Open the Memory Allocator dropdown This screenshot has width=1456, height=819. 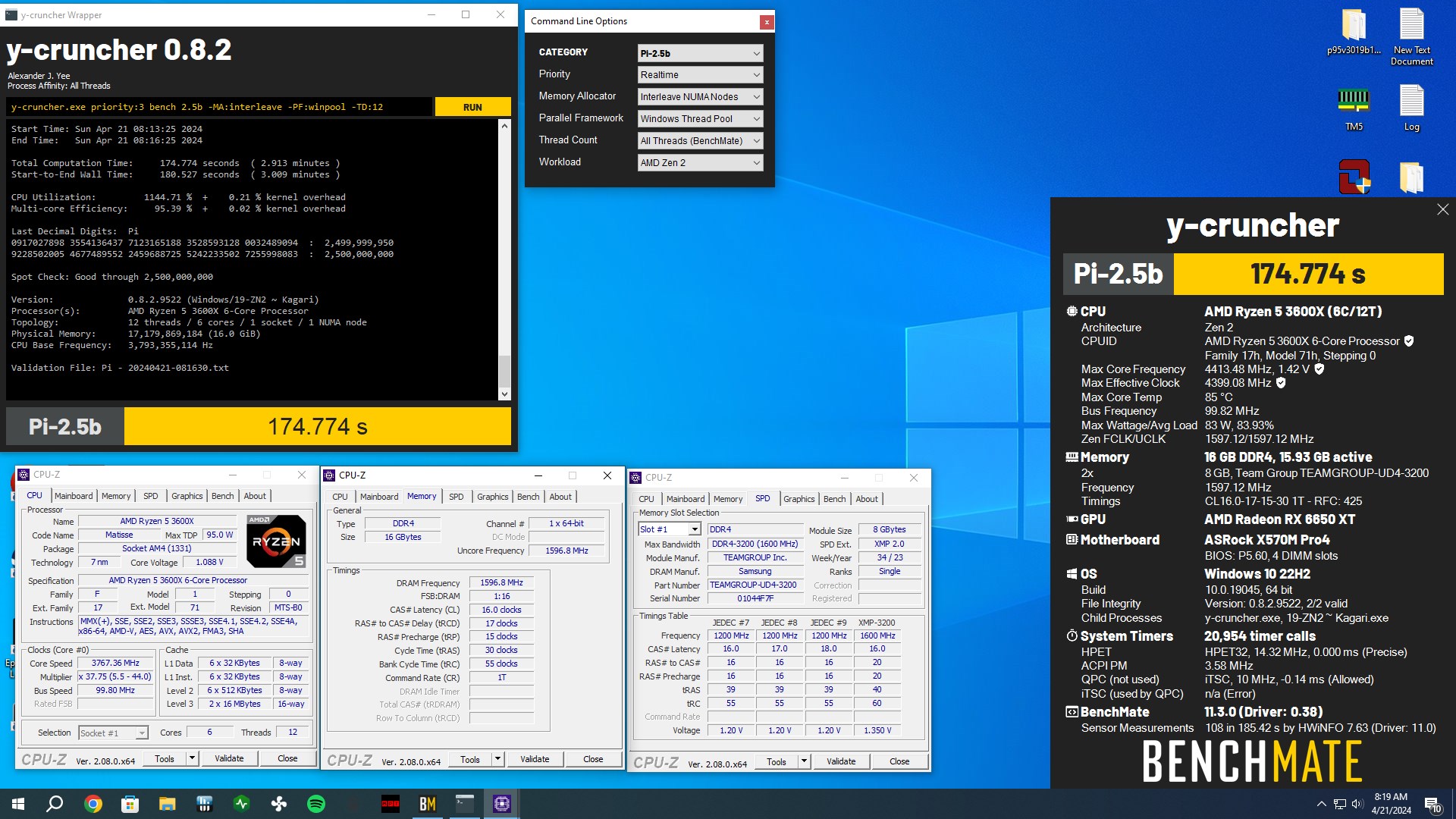[700, 97]
